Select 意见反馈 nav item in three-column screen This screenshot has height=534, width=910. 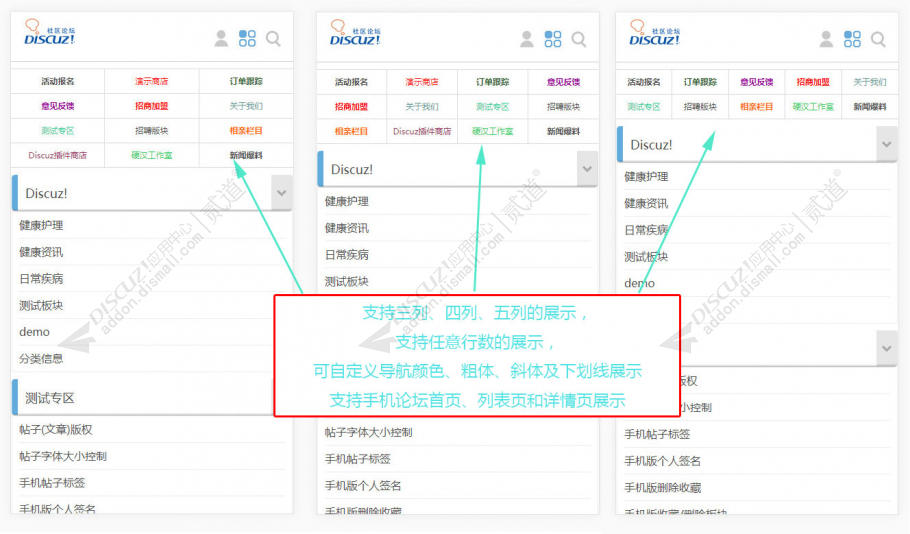pos(57,106)
